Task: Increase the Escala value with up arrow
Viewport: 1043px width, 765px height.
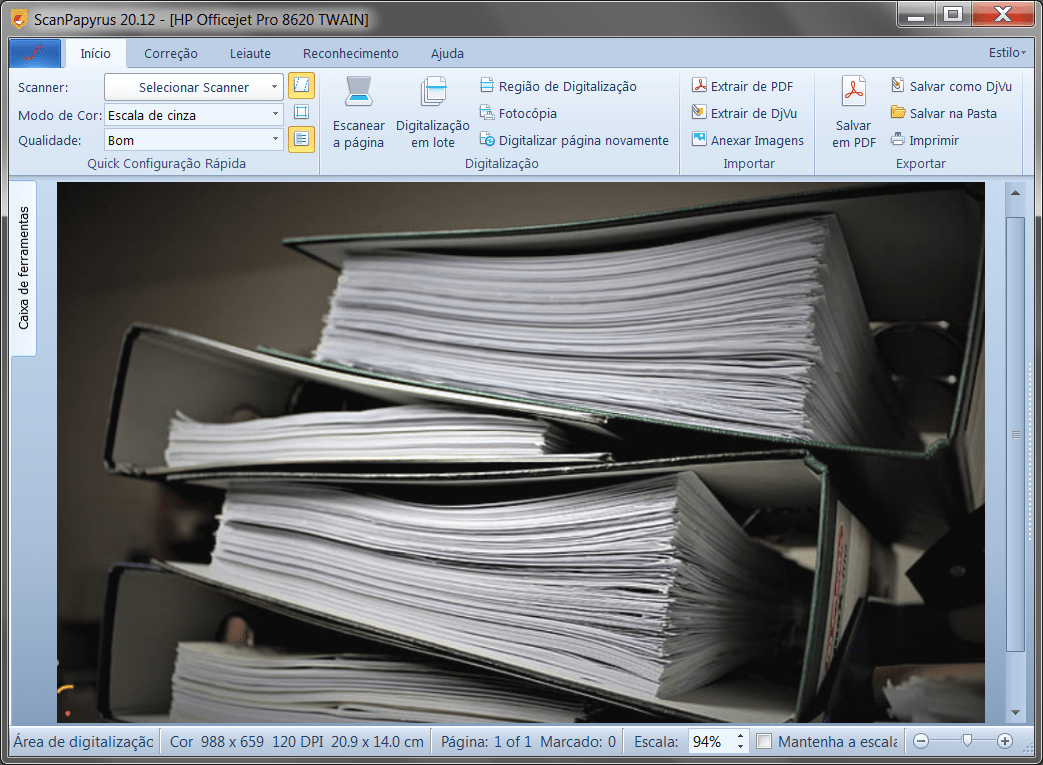Action: 740,736
